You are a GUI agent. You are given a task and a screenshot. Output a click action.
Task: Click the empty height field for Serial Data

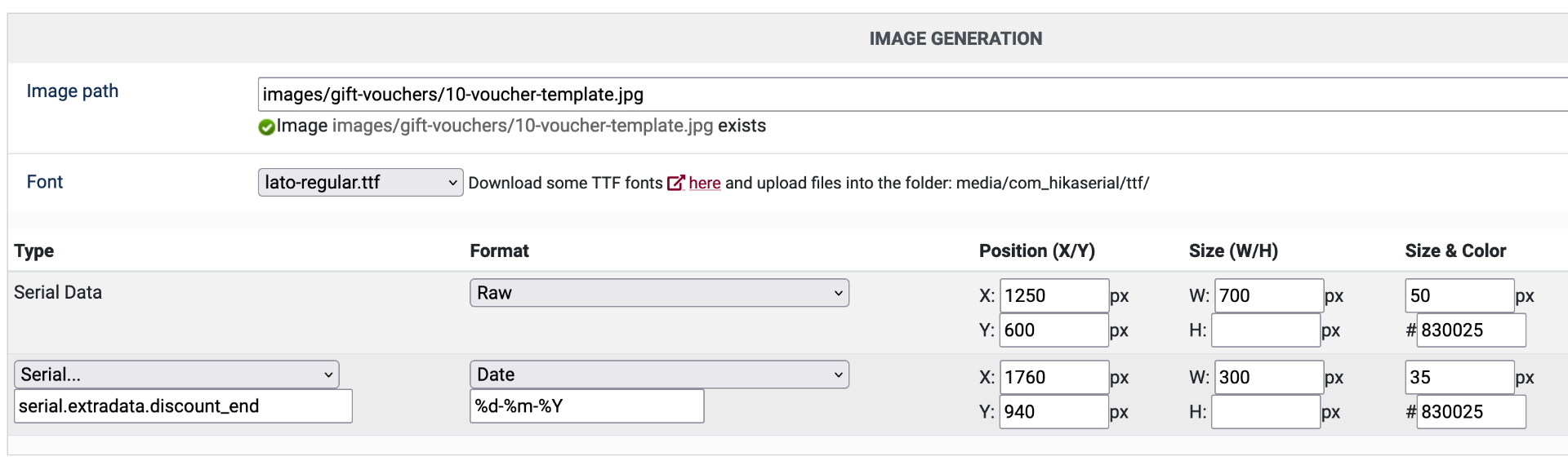click(1266, 330)
